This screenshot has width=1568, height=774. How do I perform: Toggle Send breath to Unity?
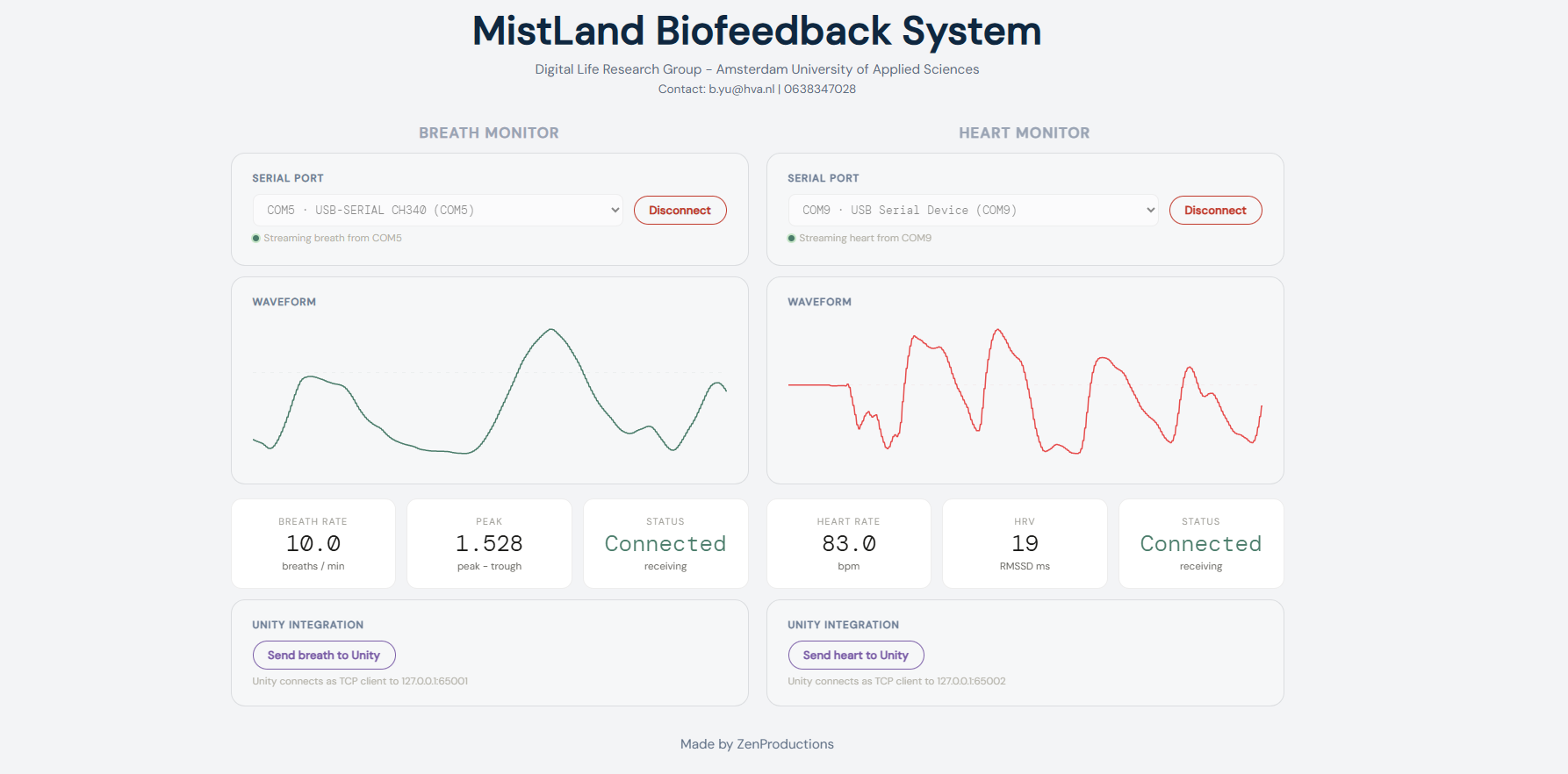(x=324, y=656)
